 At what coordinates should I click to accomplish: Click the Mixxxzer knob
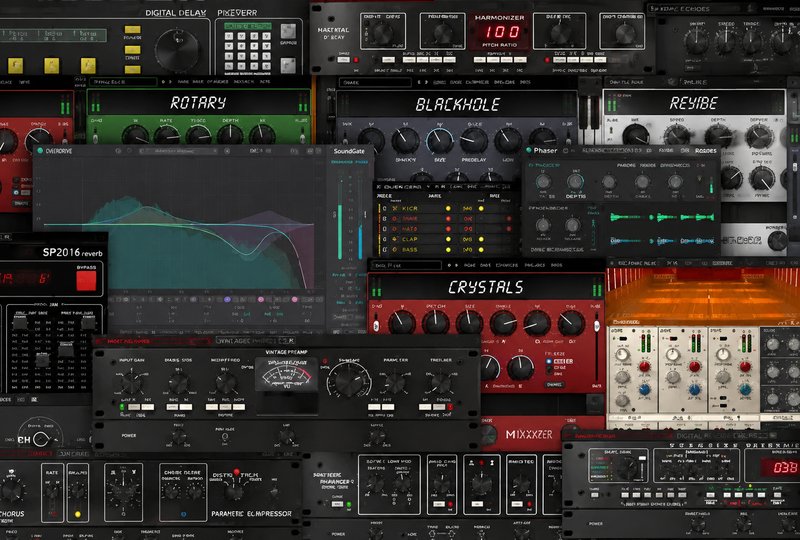489,434
